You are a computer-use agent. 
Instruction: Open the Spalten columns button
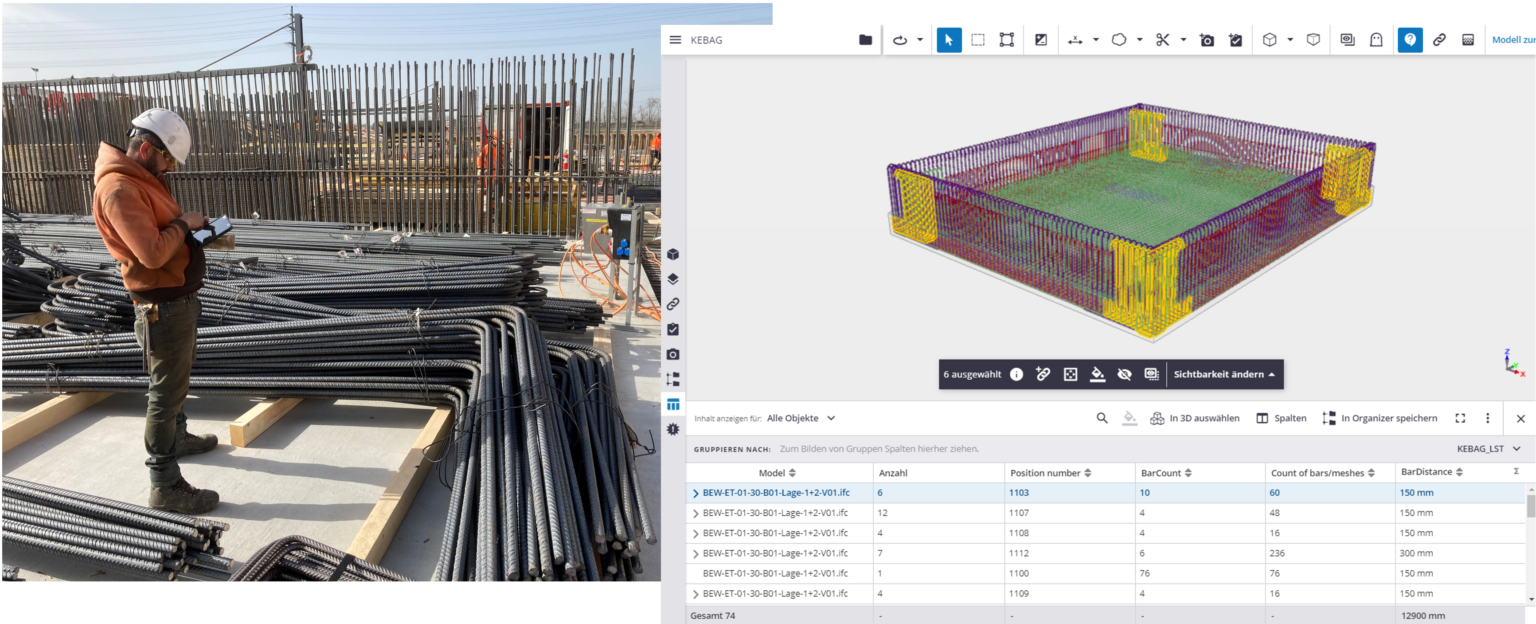(1281, 418)
